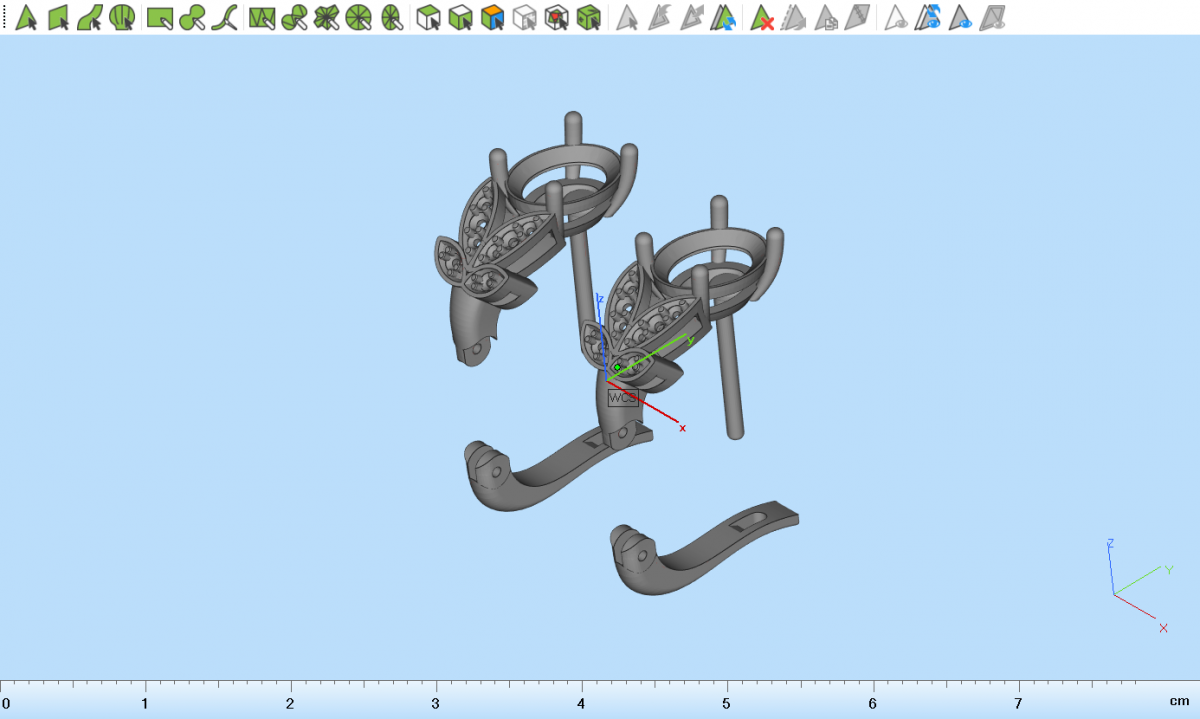Click the cube icon with red triangle

click(x=556, y=17)
